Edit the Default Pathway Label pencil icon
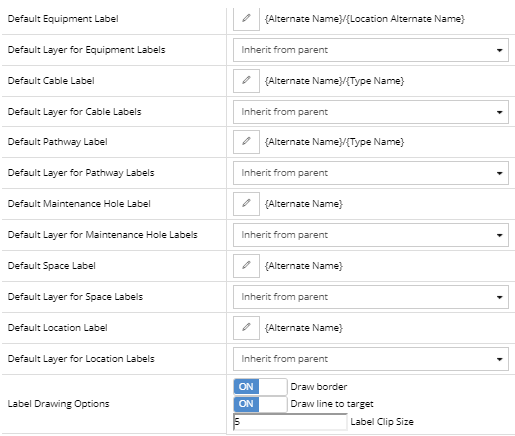 point(246,142)
